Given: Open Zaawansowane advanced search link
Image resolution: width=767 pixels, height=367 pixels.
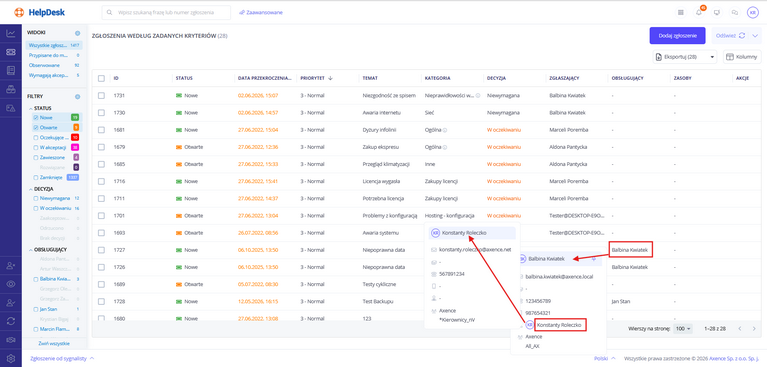Looking at the screenshot, I should pyautogui.click(x=261, y=12).
